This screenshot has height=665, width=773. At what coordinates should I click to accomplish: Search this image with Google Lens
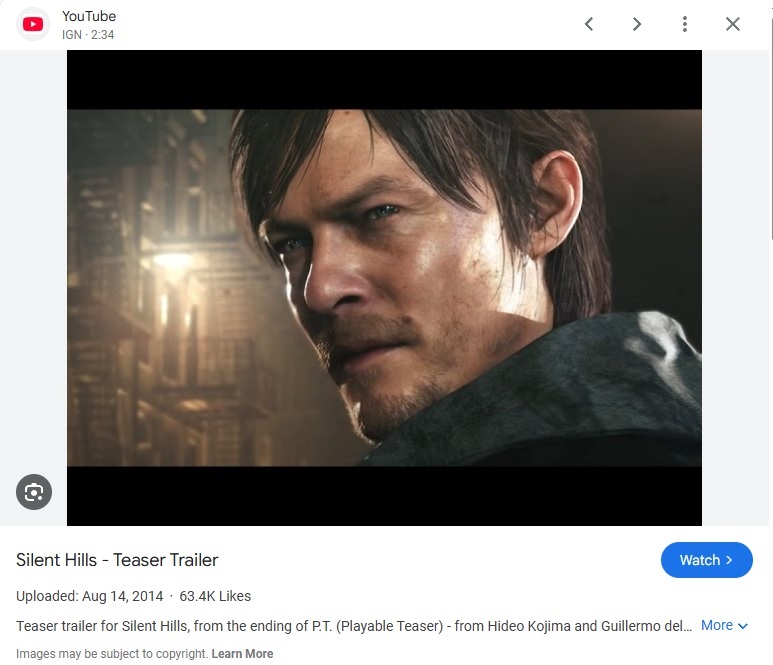click(x=34, y=491)
